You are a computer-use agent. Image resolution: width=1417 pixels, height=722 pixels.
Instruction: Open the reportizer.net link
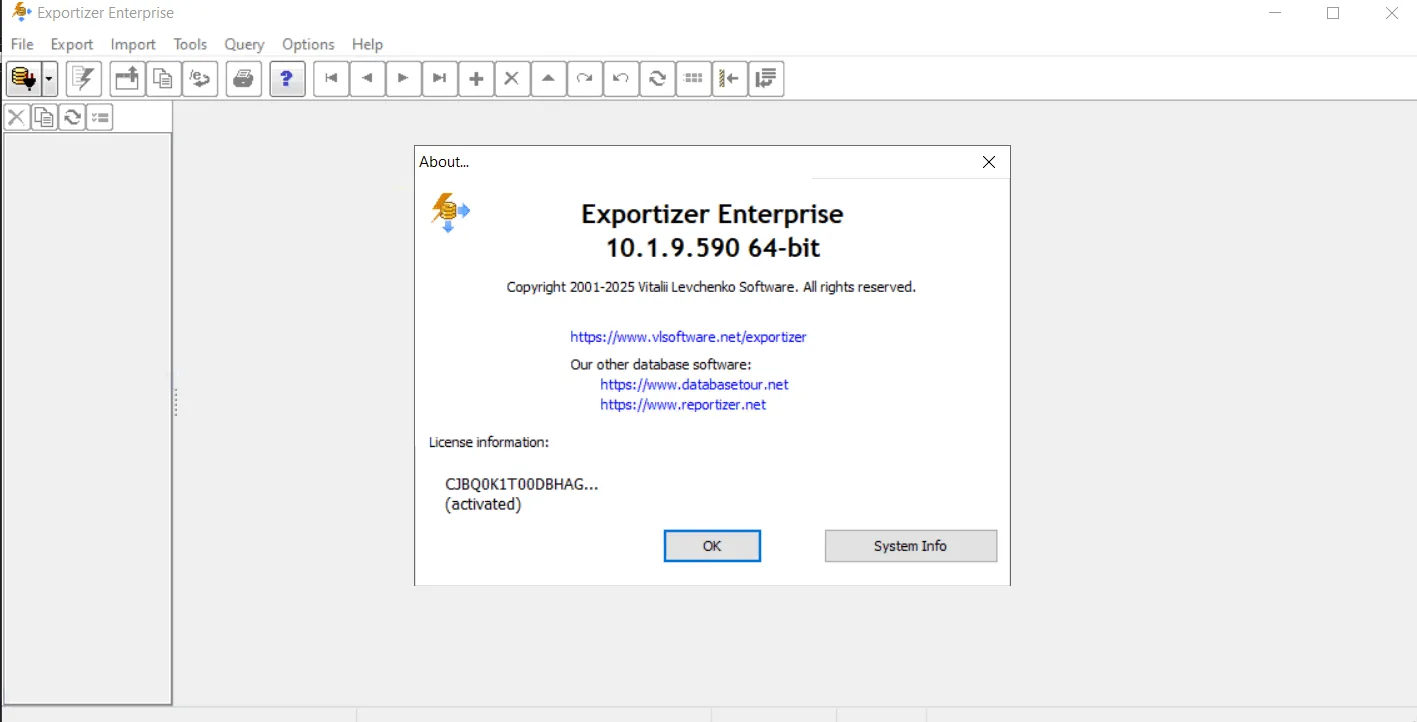click(683, 405)
